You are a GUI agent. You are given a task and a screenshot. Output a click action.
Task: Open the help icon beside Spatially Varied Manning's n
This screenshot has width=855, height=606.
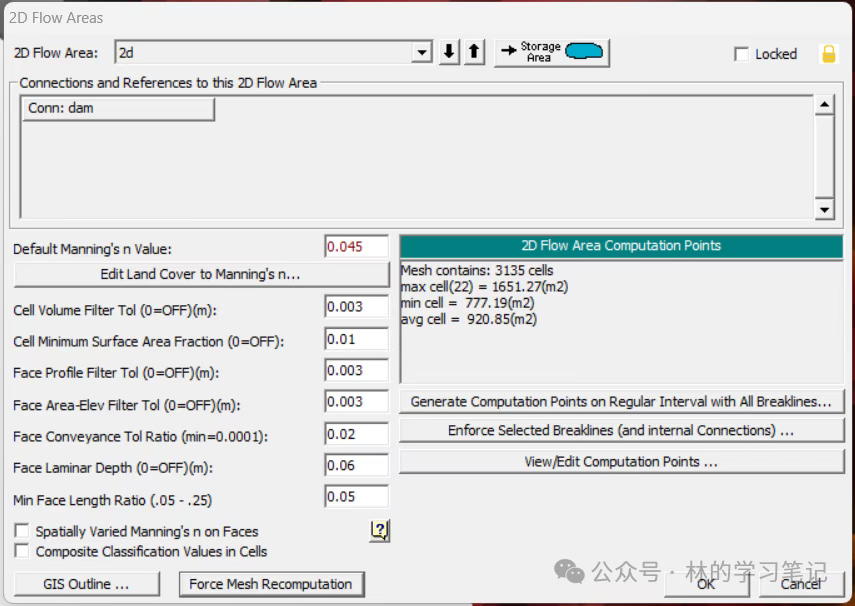(379, 531)
